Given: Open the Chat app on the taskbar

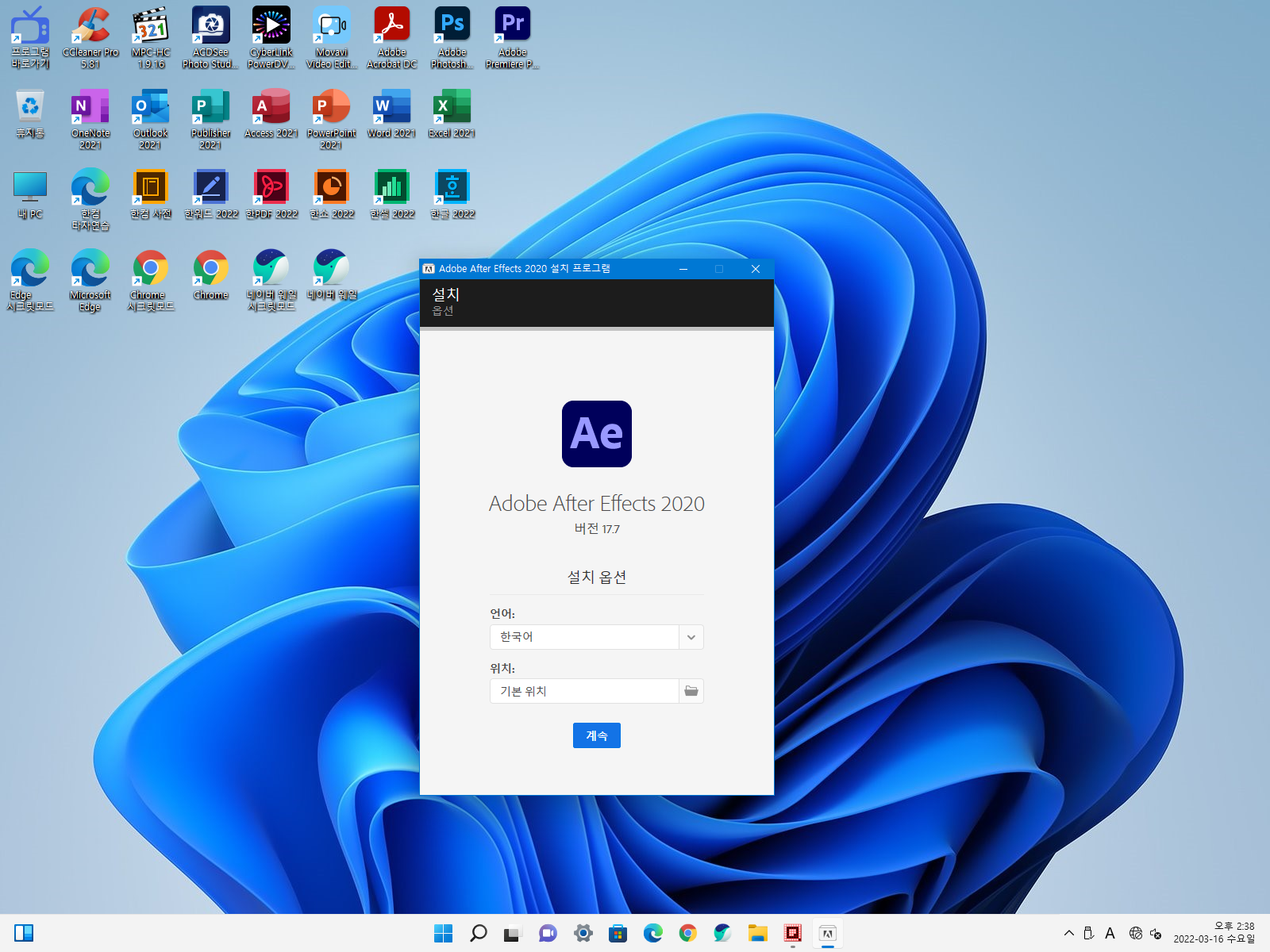Looking at the screenshot, I should pos(548,933).
